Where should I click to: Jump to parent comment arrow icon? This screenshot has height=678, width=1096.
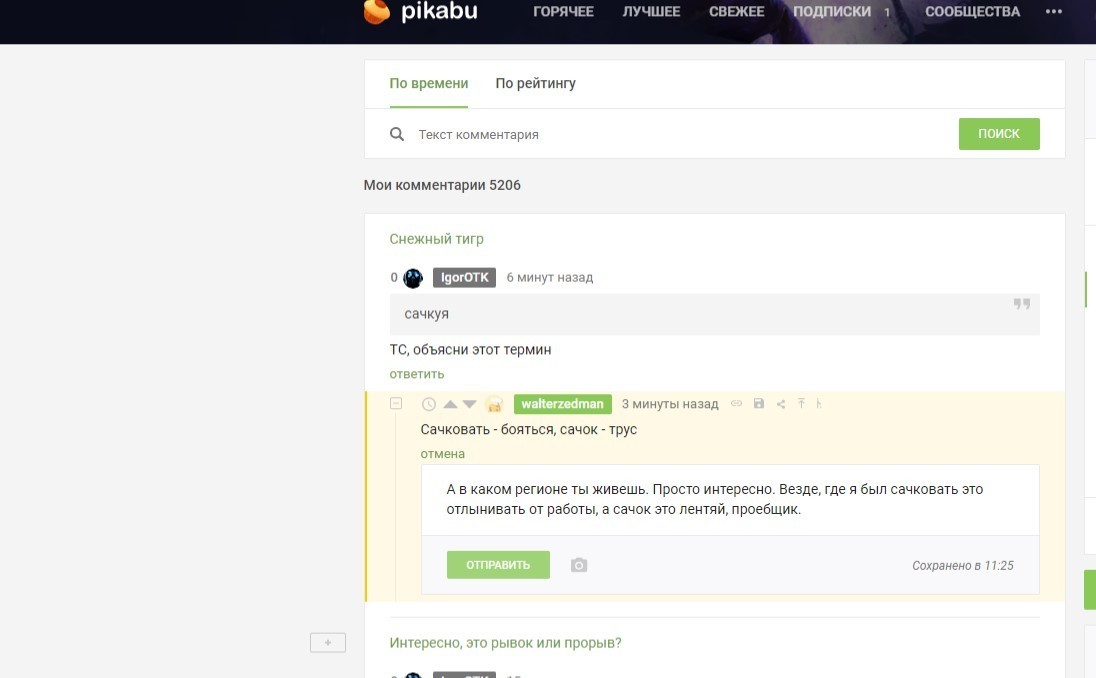801,404
